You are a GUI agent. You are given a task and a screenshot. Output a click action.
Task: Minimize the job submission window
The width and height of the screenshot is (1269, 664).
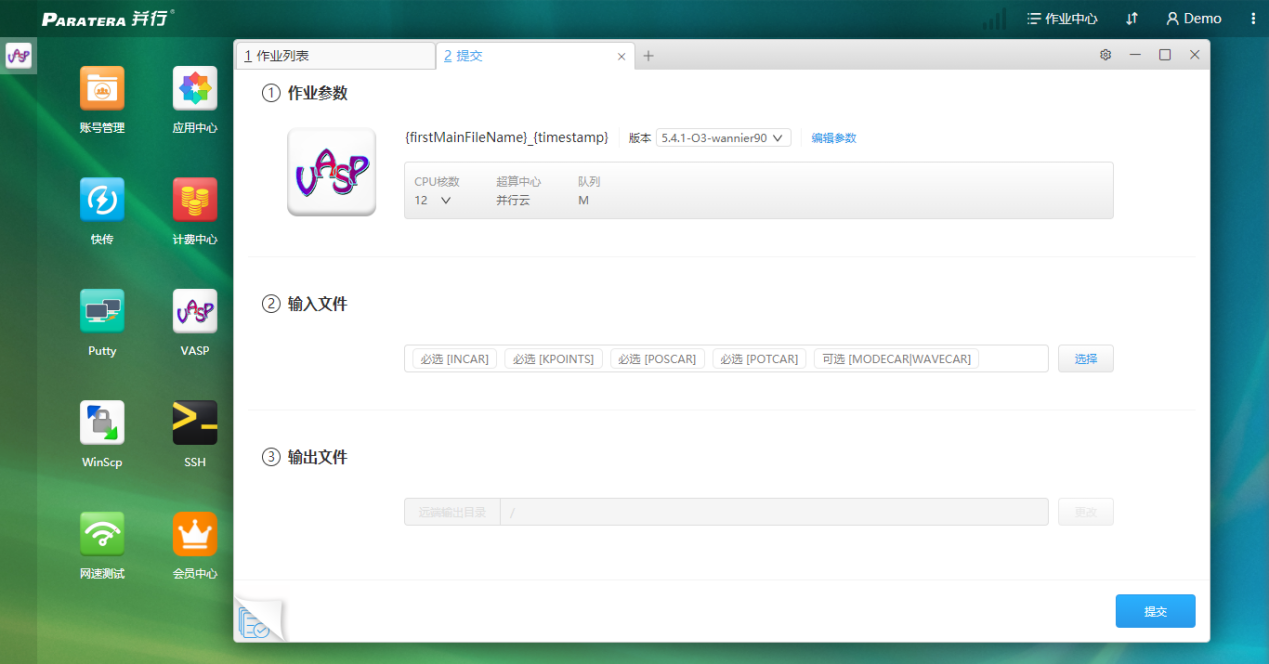click(1135, 55)
